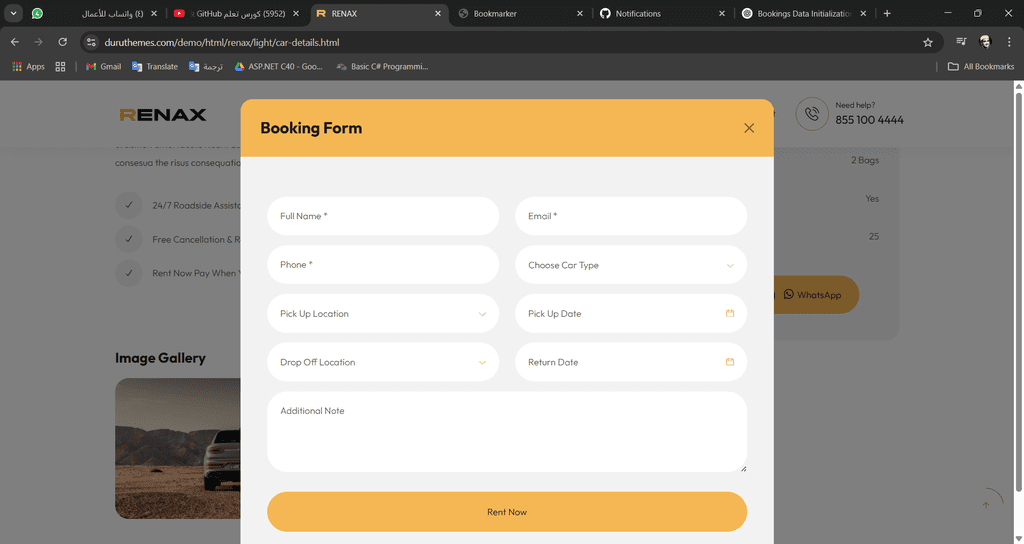Open the Drop Off Location dropdown
This screenshot has width=1024, height=544.
pyautogui.click(x=383, y=362)
